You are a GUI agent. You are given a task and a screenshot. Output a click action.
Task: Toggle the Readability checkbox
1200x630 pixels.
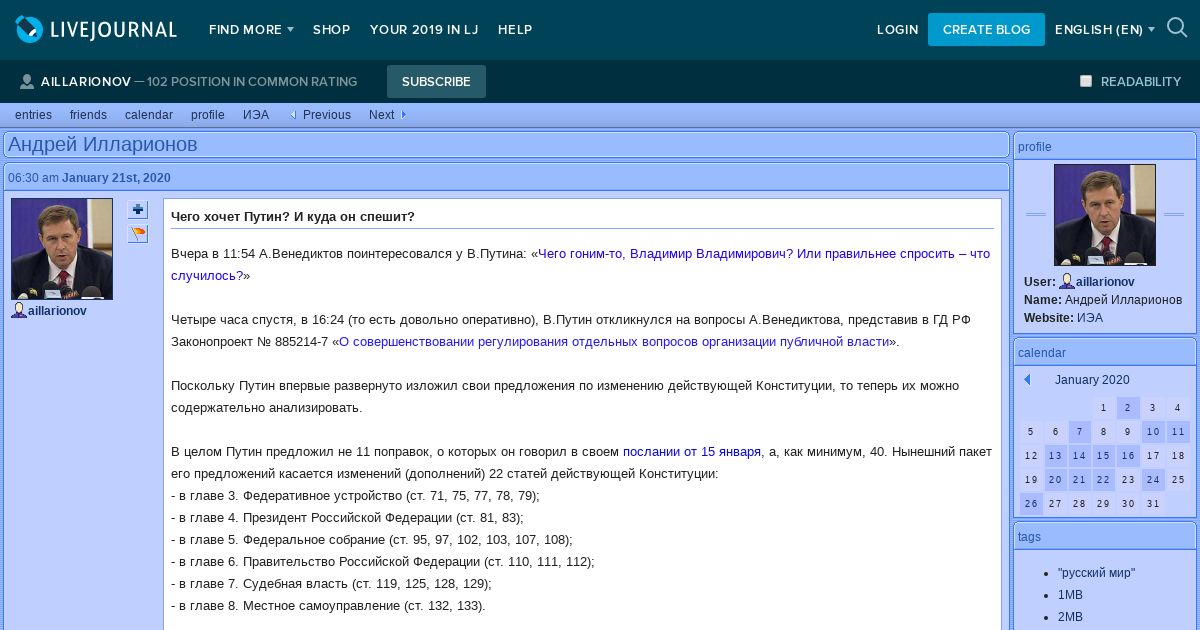(1086, 81)
